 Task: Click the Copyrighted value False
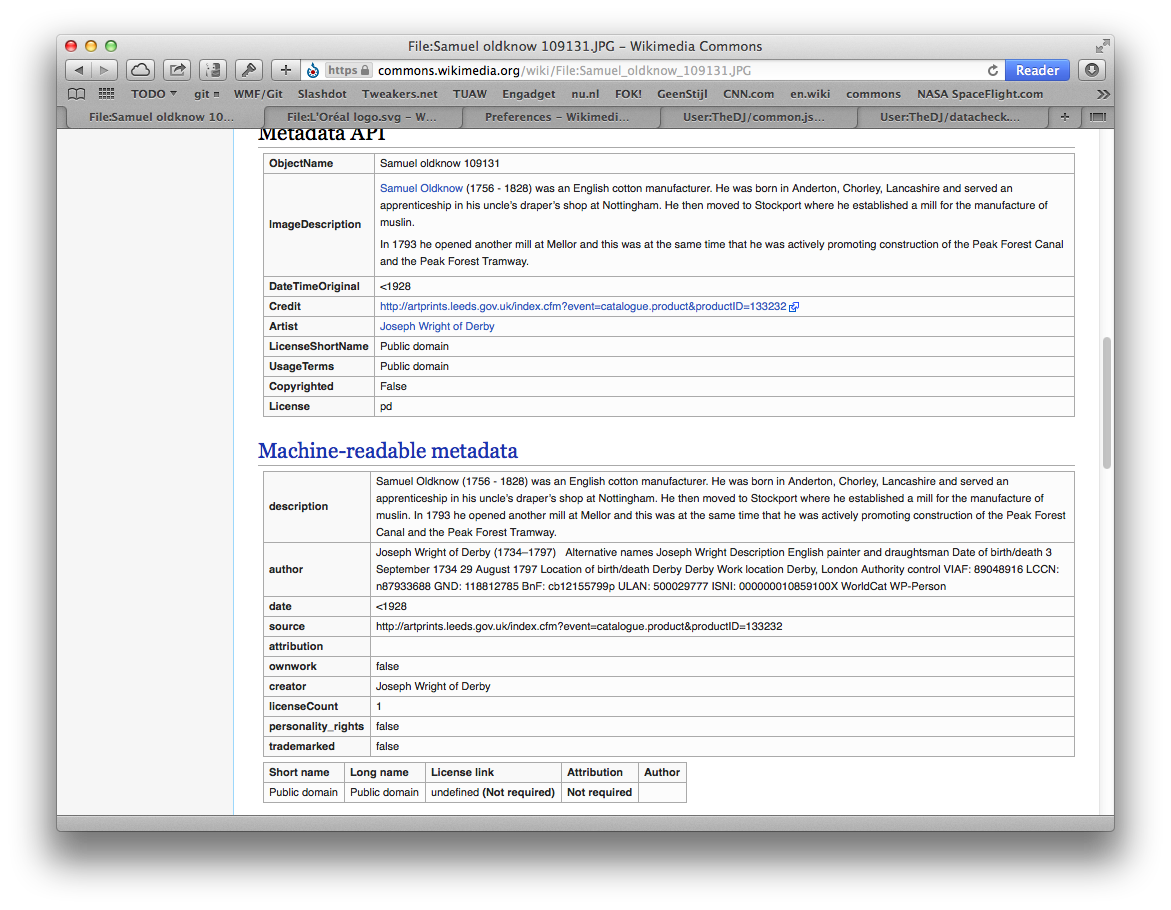(x=393, y=386)
